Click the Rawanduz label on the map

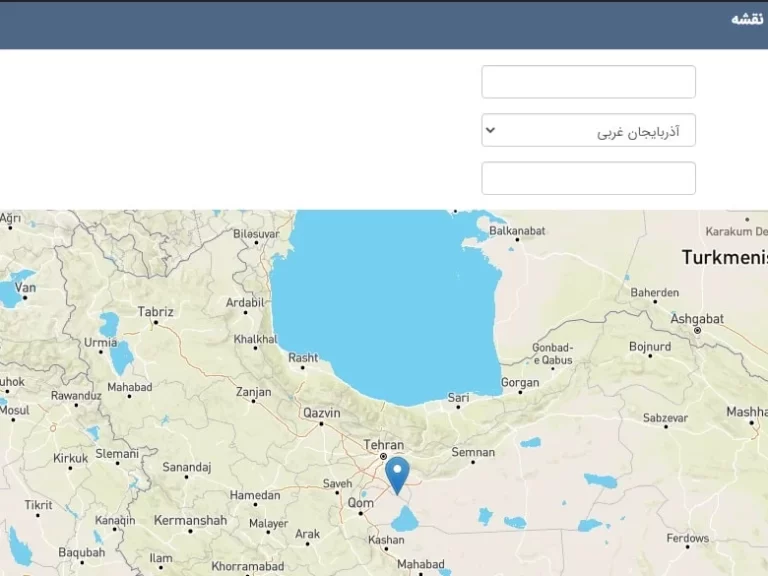tap(76, 396)
